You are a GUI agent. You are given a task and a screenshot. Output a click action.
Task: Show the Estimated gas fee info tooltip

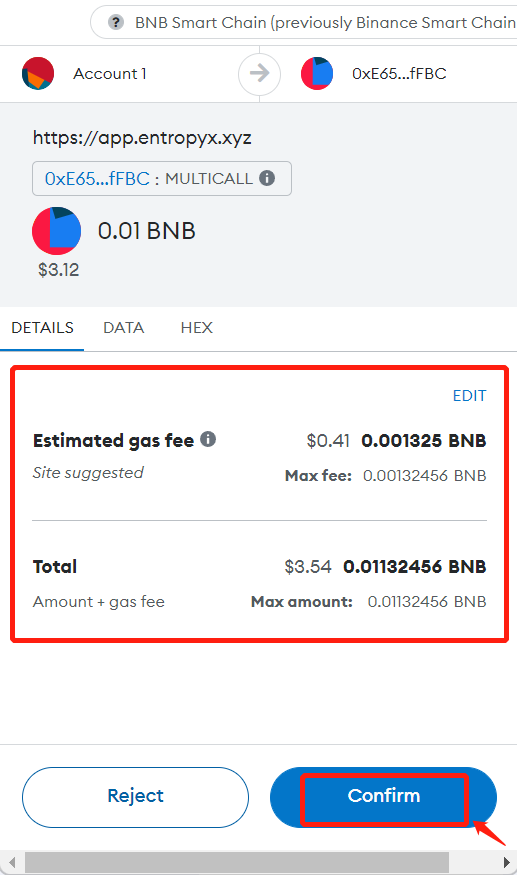[x=208, y=439]
